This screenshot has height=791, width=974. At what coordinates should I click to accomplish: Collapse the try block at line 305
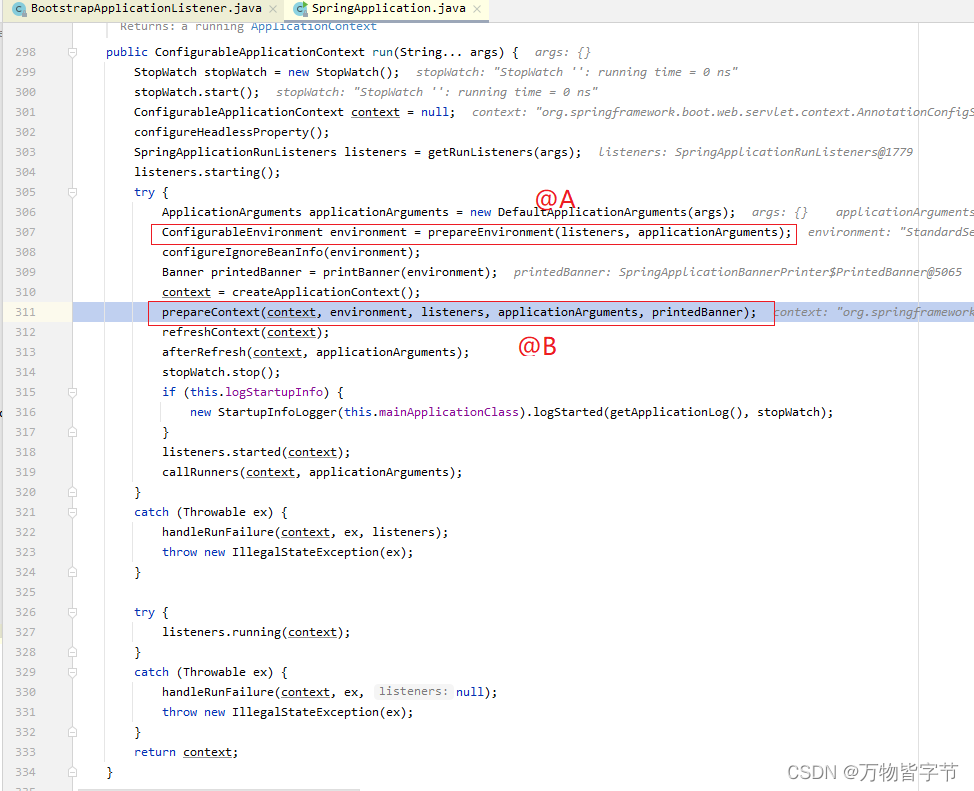tap(72, 192)
